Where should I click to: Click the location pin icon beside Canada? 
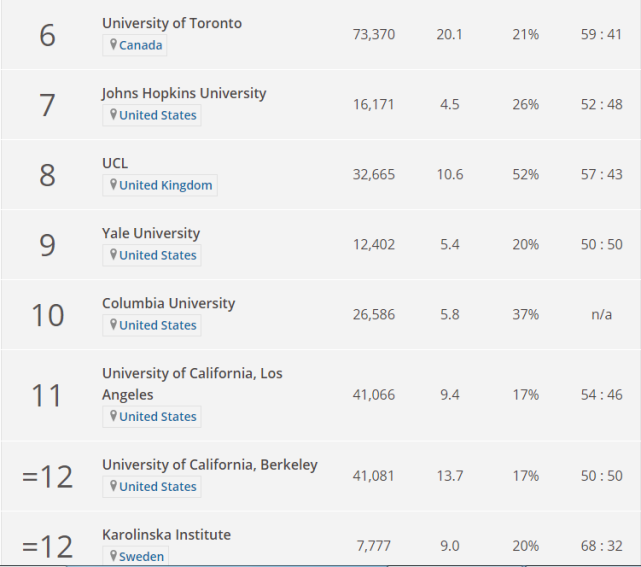pyautogui.click(x=114, y=45)
